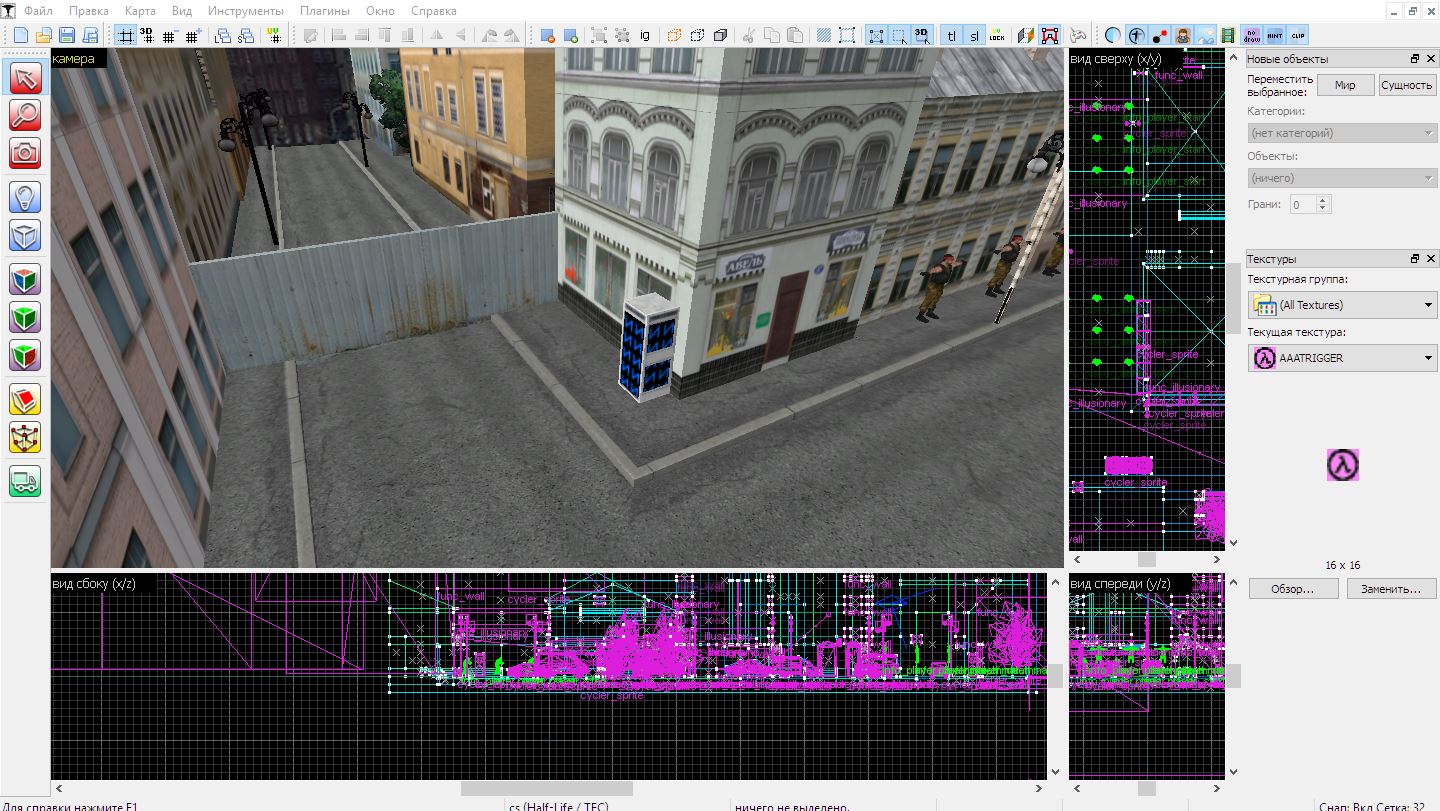Image resolution: width=1440 pixels, height=811 pixels.
Task: Expand the Текущая текстура AAATRIGGER dropdown
Action: click(1342, 358)
